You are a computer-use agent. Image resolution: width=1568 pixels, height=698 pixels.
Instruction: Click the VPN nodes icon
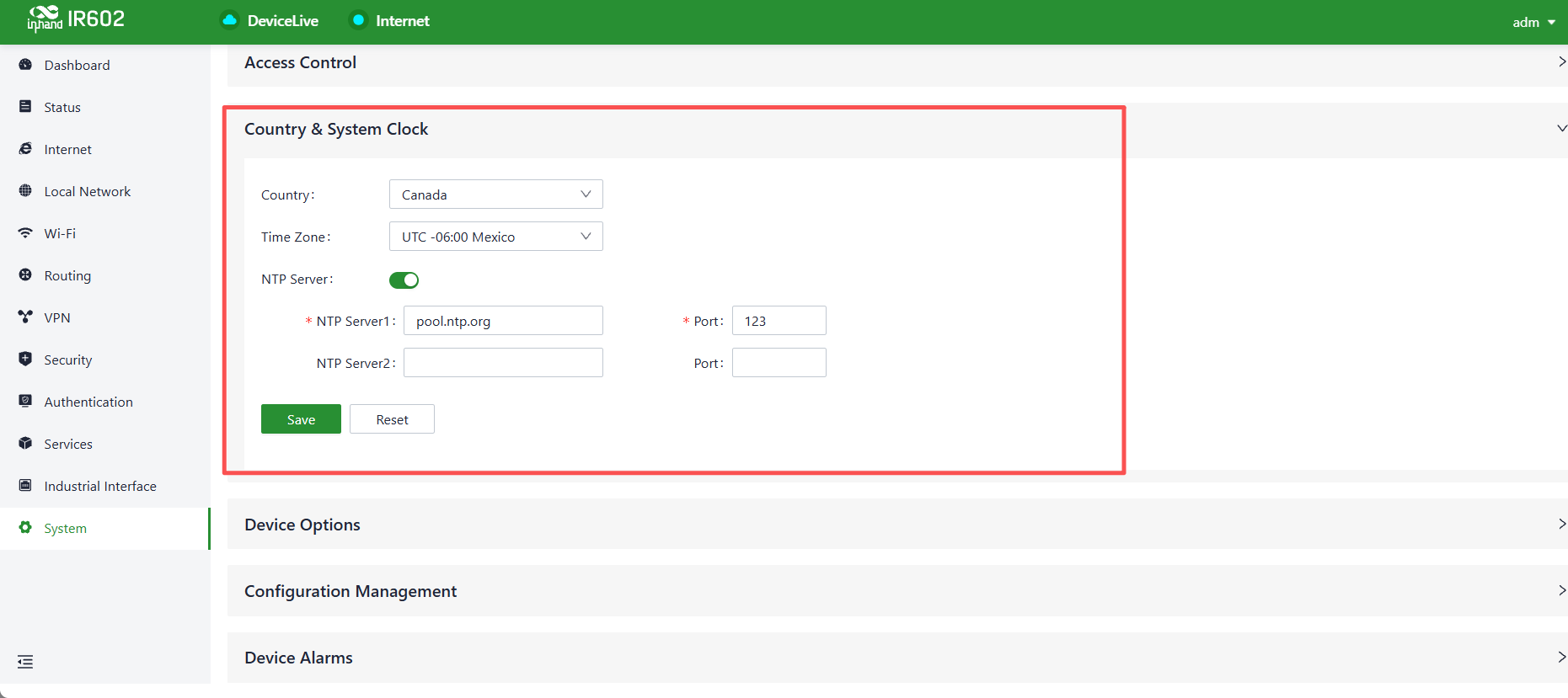25,317
